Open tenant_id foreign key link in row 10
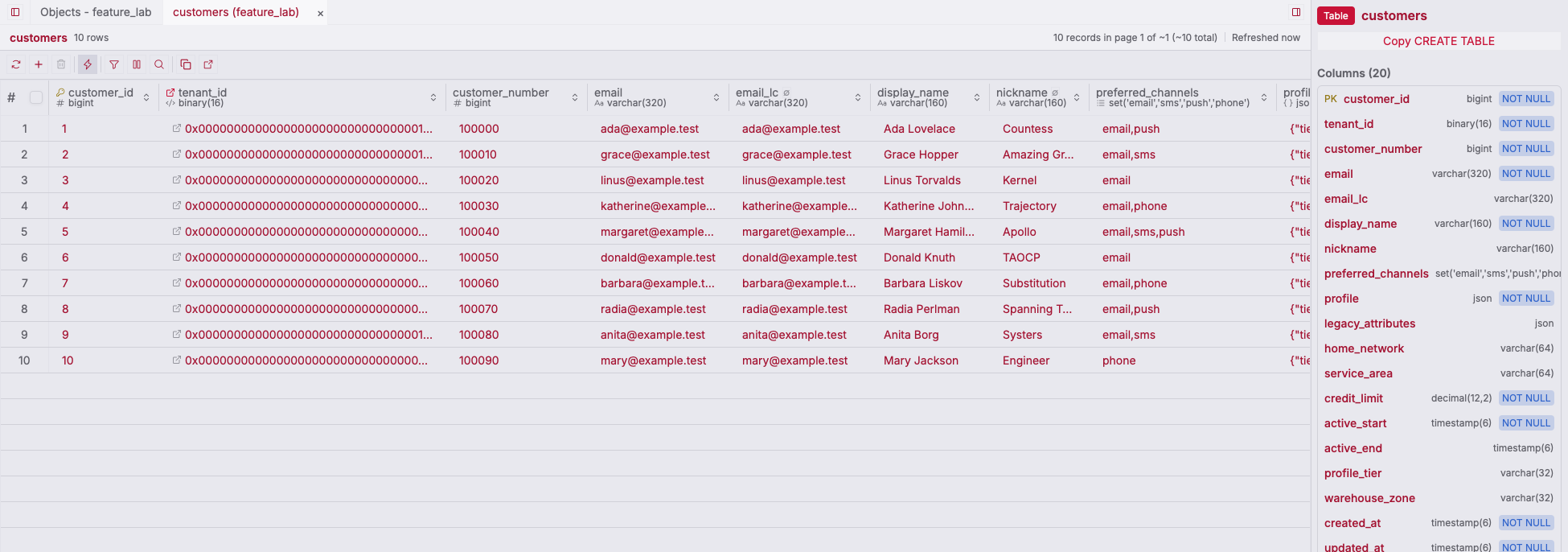This screenshot has height=552, width=1568. pyautogui.click(x=176, y=360)
